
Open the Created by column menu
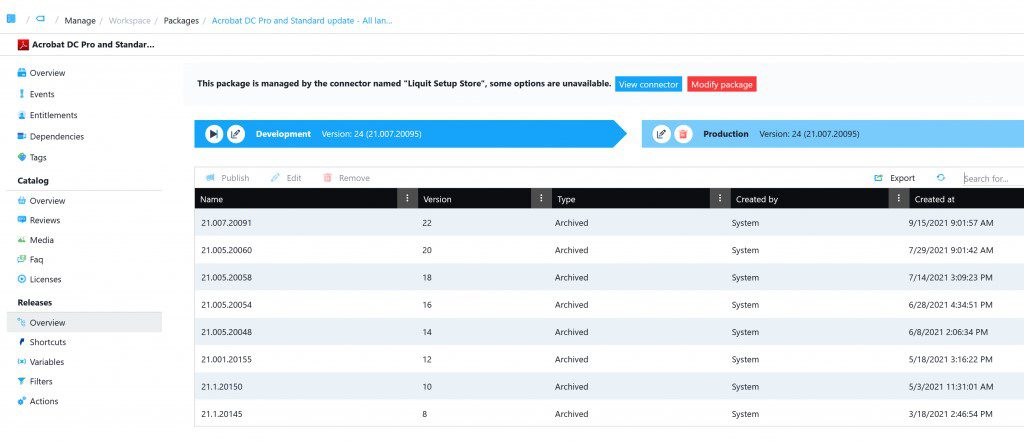coord(898,199)
